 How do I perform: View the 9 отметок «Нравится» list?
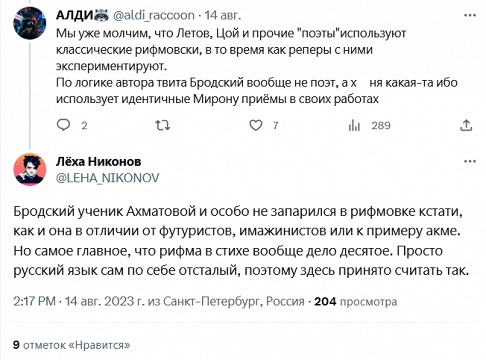[72, 345]
